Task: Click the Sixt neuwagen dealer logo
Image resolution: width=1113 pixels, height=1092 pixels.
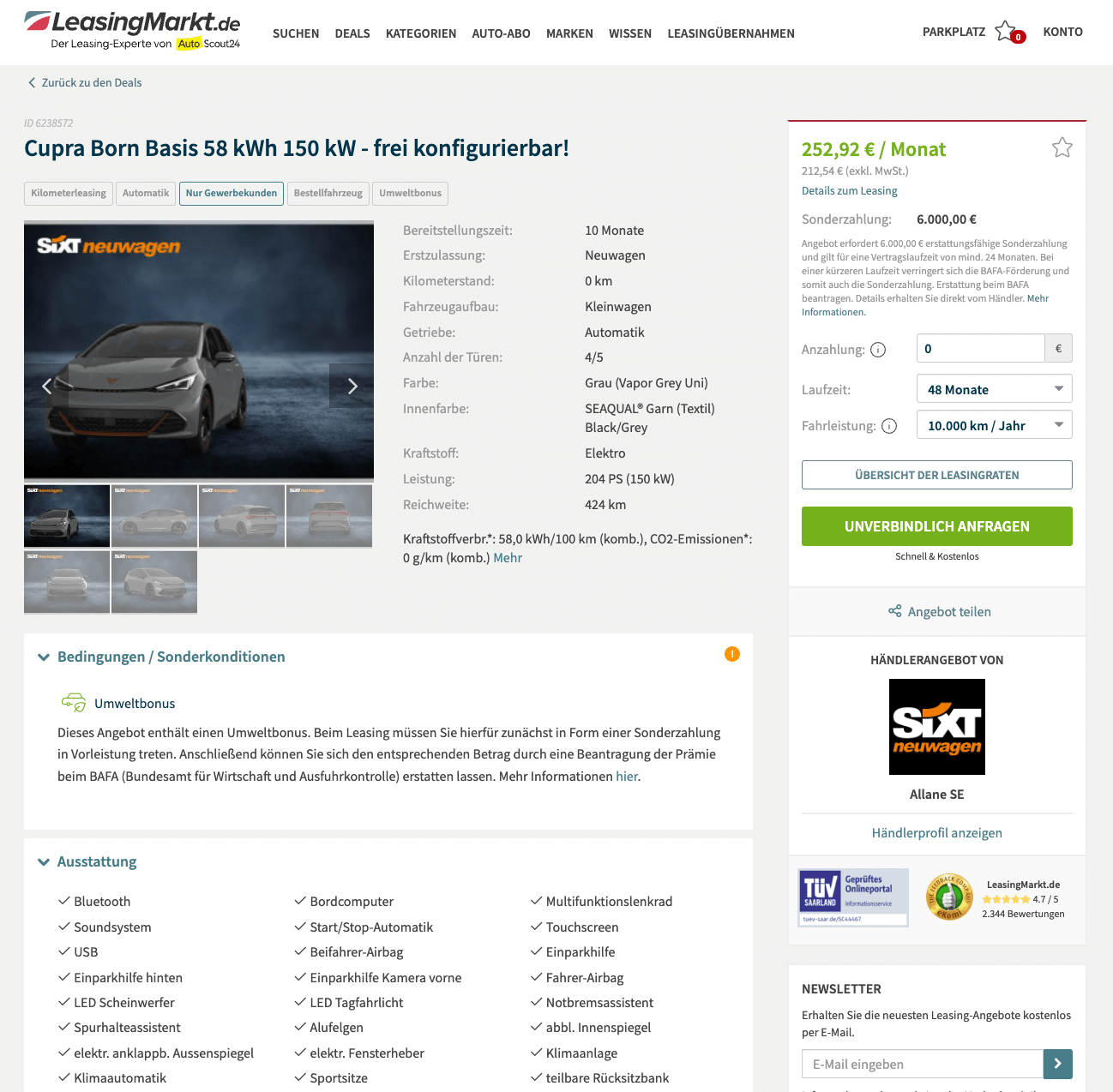Action: click(x=937, y=727)
